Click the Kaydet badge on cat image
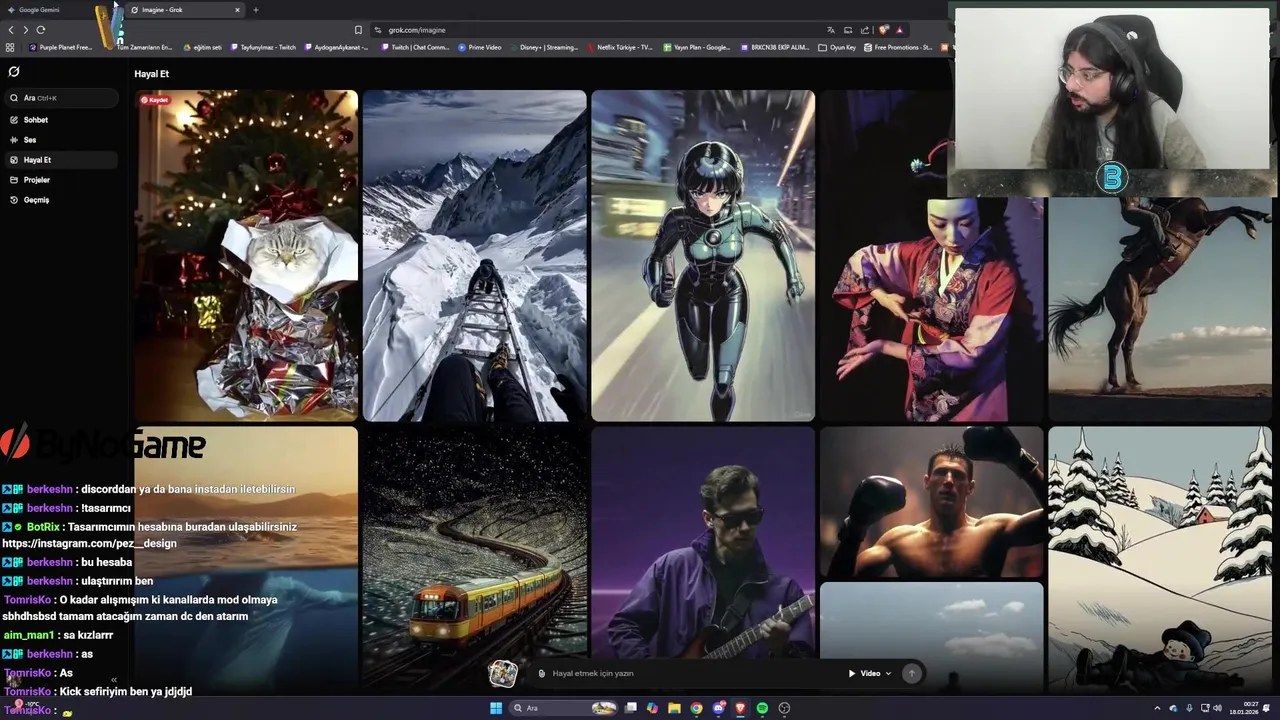 tap(154, 100)
